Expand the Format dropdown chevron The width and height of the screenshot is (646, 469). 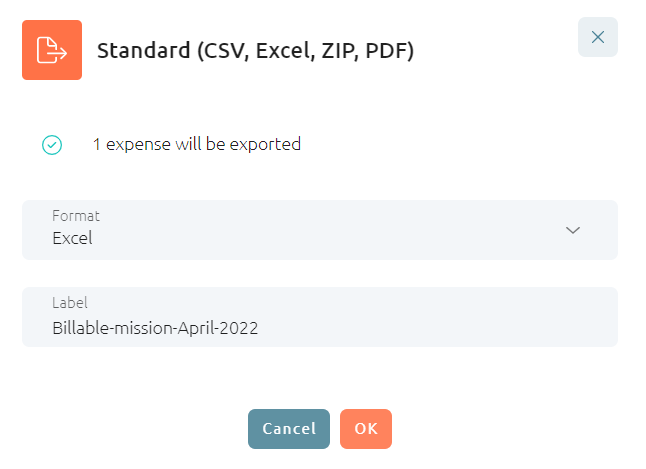[573, 230]
